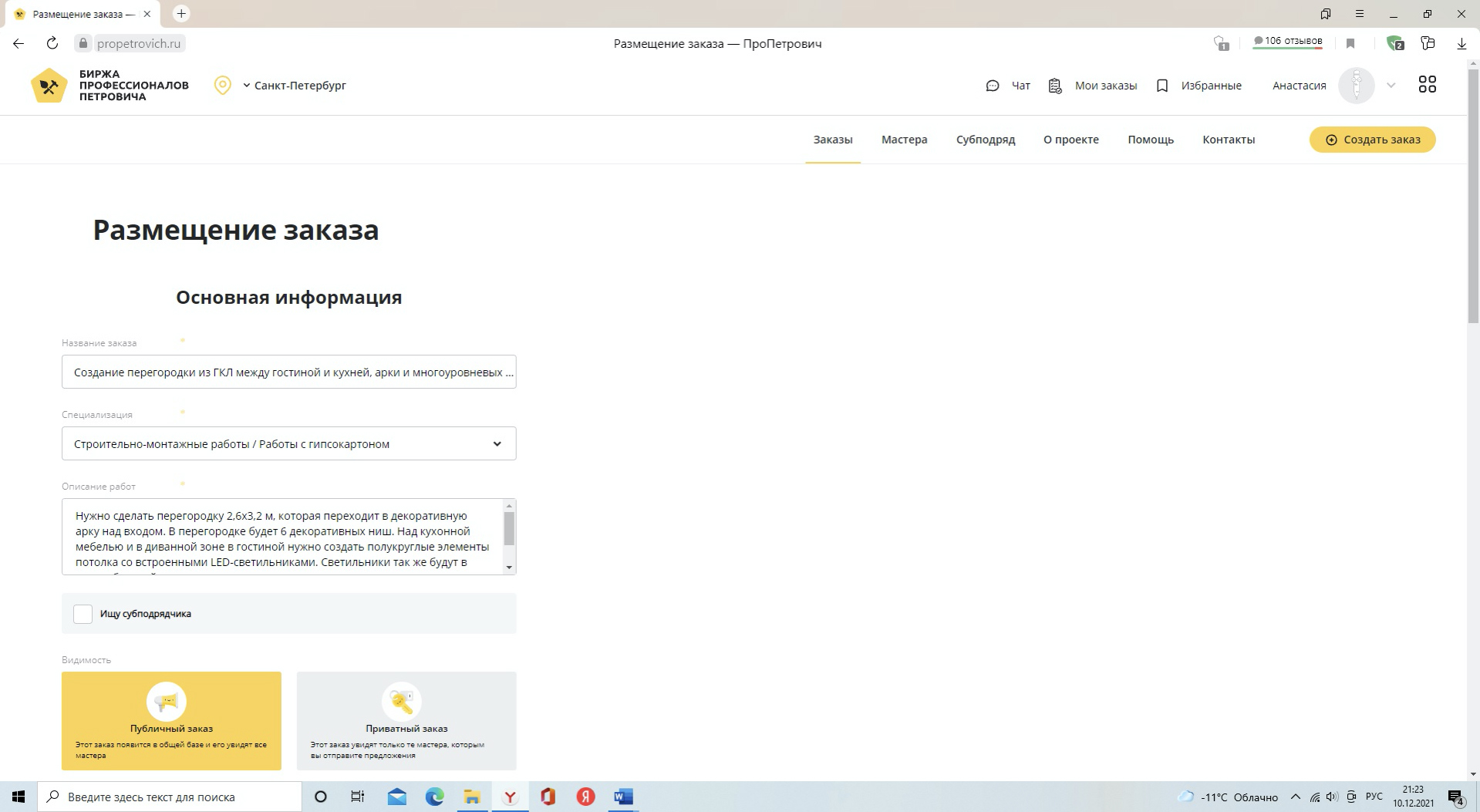Screen dimensions: 1480x812
Task: Select the Приватный заказ visibility option
Action: point(406,720)
